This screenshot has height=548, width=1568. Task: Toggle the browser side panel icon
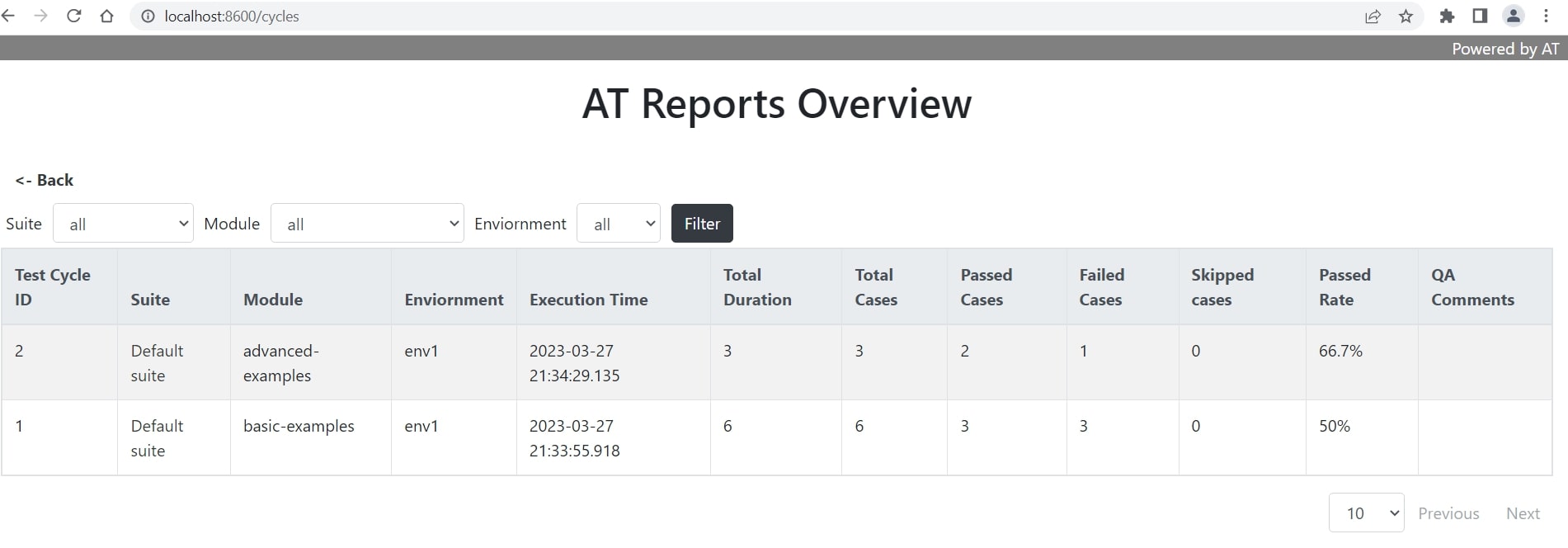tap(1480, 16)
